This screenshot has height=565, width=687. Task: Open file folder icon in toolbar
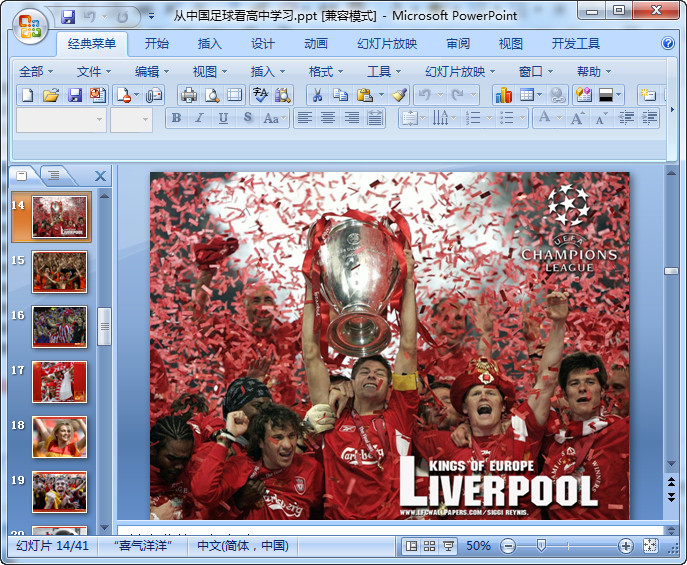point(51,95)
